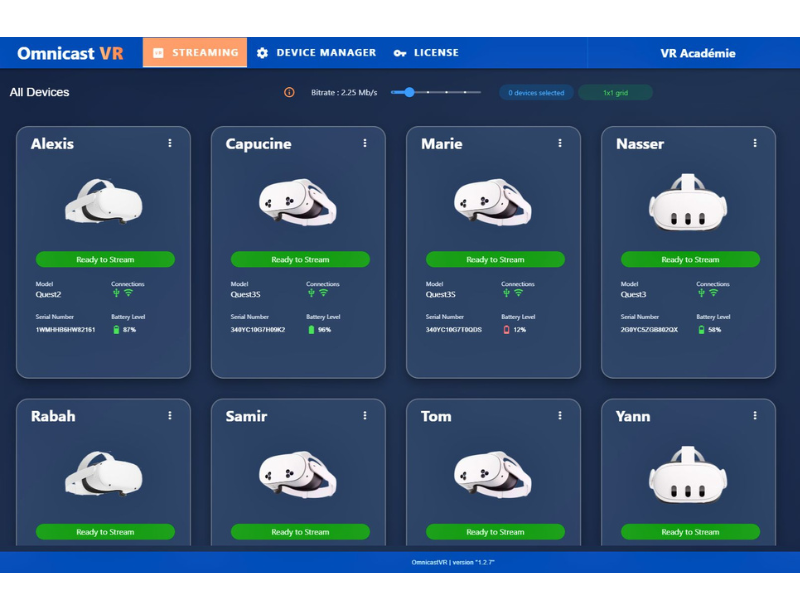Open the kebab menu on Marie card
The image size is (800, 600).
pyautogui.click(x=560, y=143)
